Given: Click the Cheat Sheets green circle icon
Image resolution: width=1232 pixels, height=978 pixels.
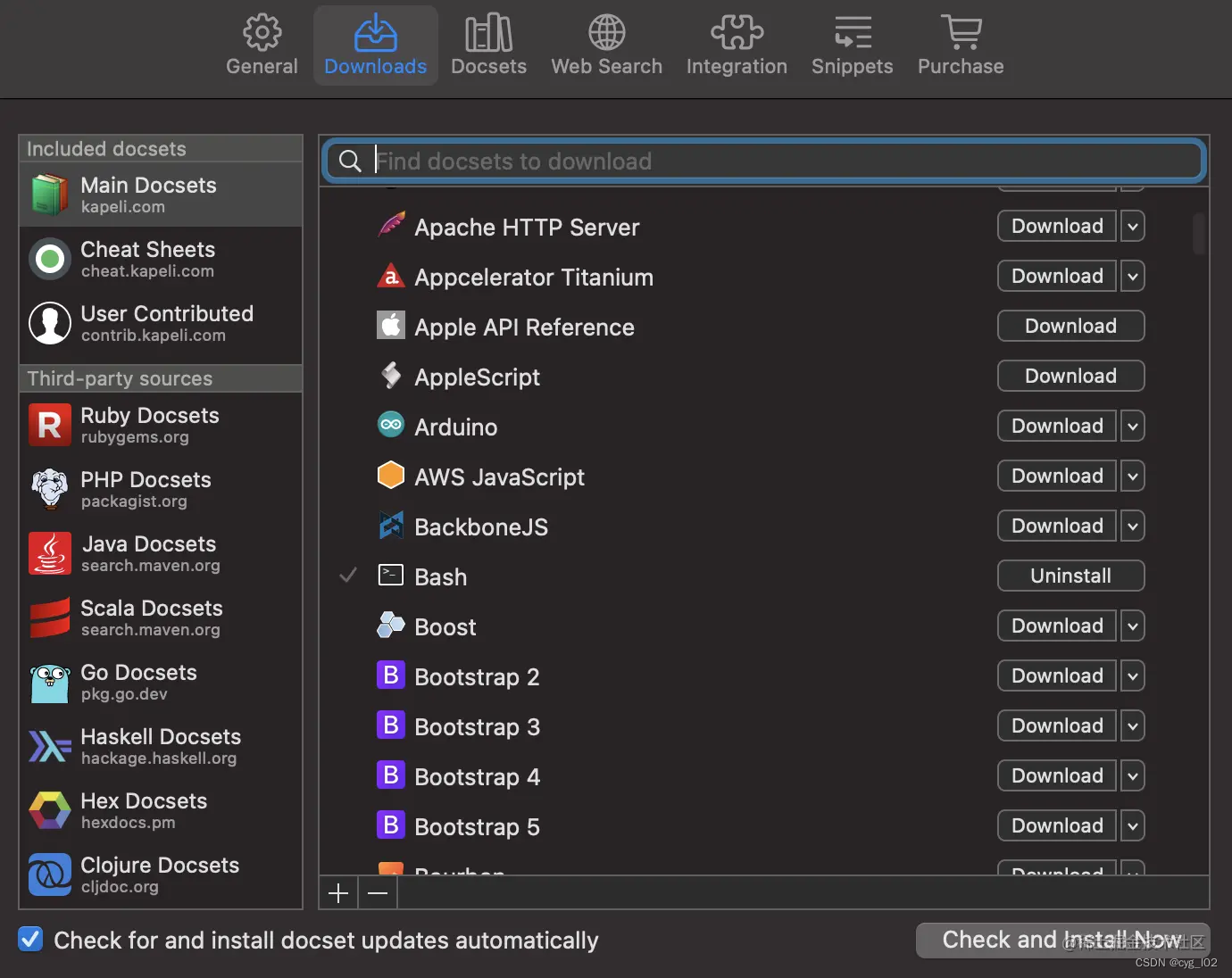Looking at the screenshot, I should point(50,259).
